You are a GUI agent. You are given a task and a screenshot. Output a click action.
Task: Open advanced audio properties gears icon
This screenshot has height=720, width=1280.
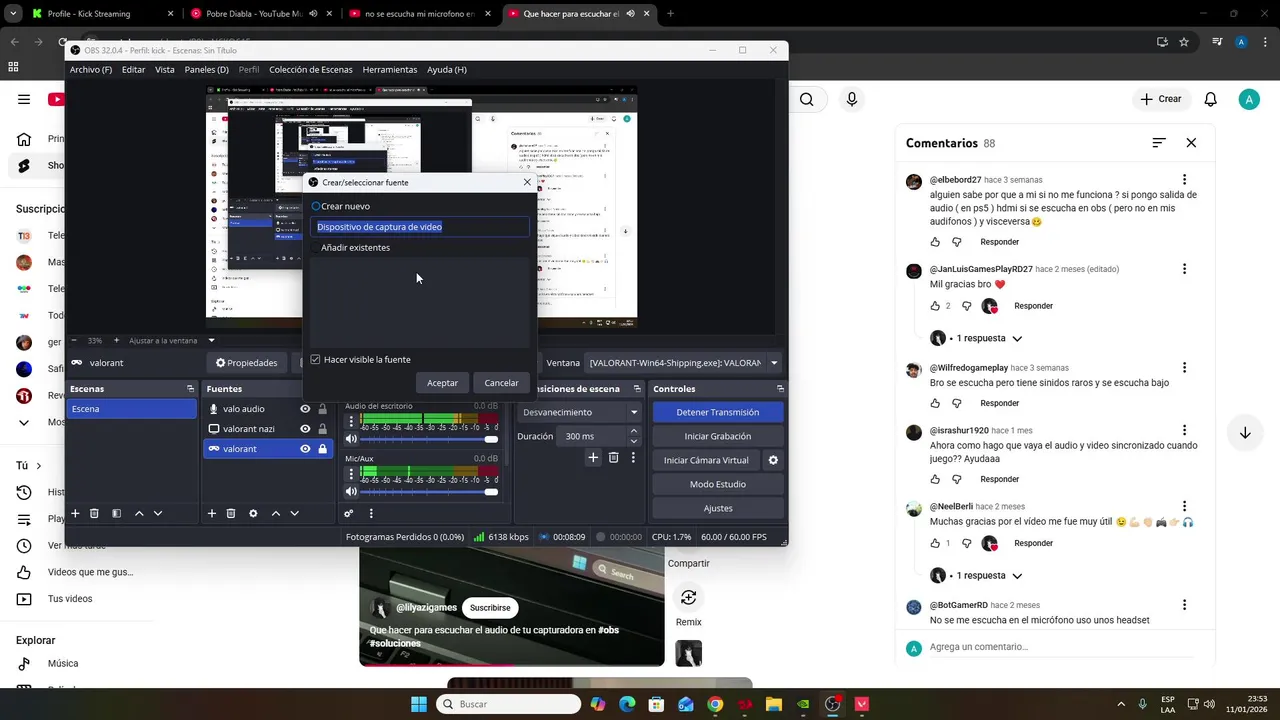pos(349,513)
